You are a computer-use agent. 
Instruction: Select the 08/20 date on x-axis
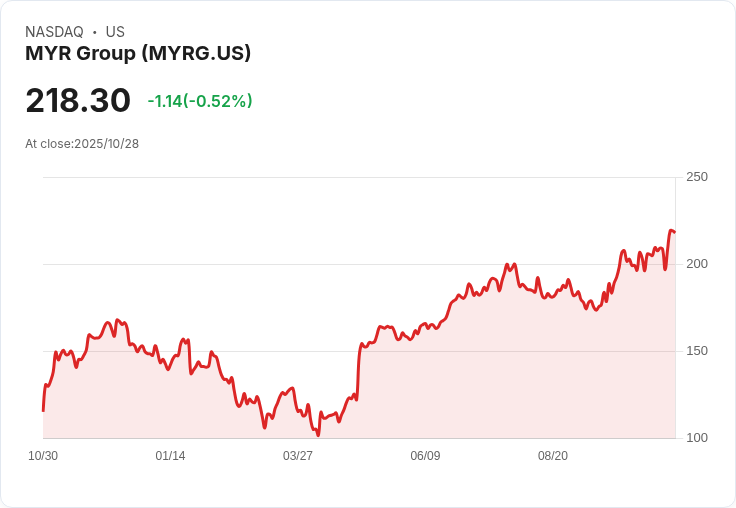553,456
